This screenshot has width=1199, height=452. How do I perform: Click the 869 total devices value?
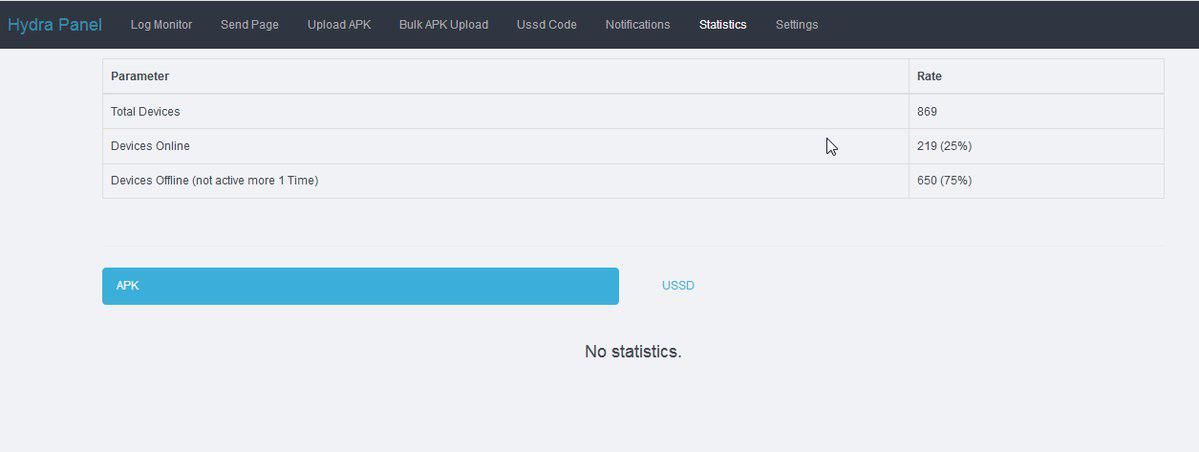pyautogui.click(x=927, y=111)
